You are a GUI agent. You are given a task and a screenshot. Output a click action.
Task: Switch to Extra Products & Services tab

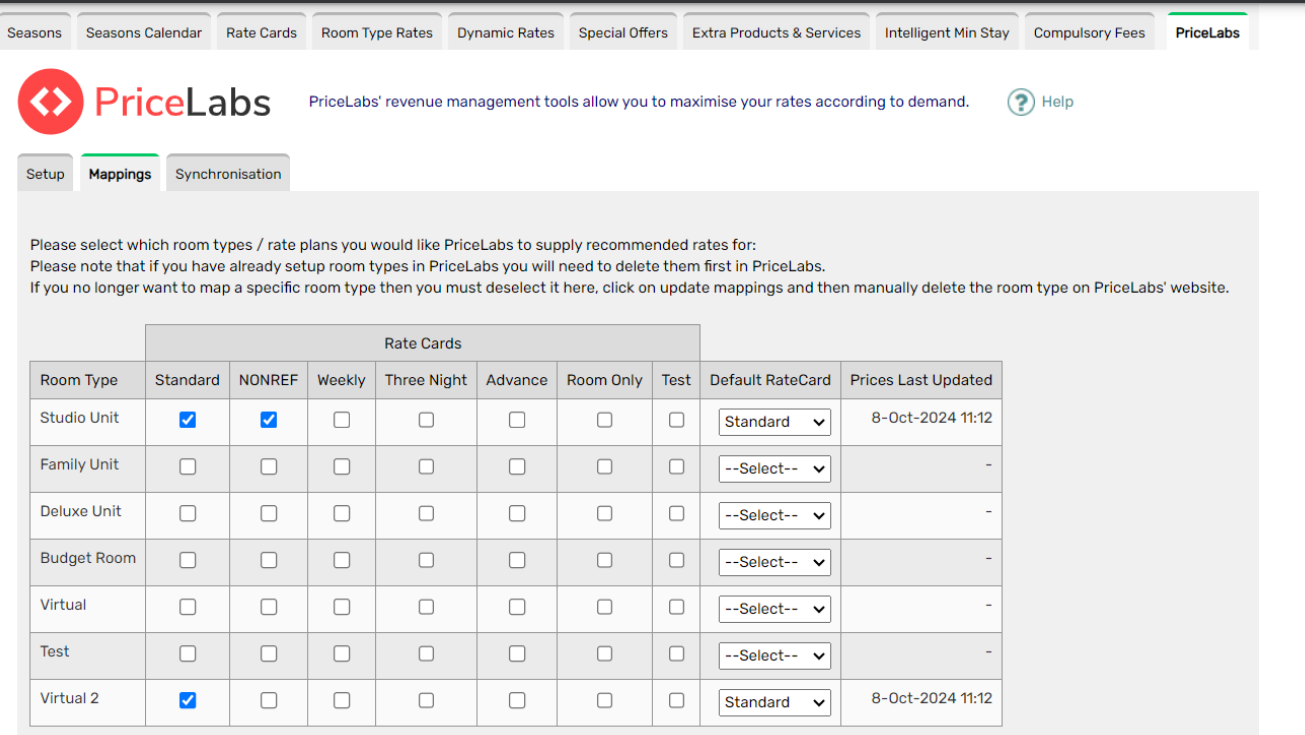pyautogui.click(x=776, y=32)
